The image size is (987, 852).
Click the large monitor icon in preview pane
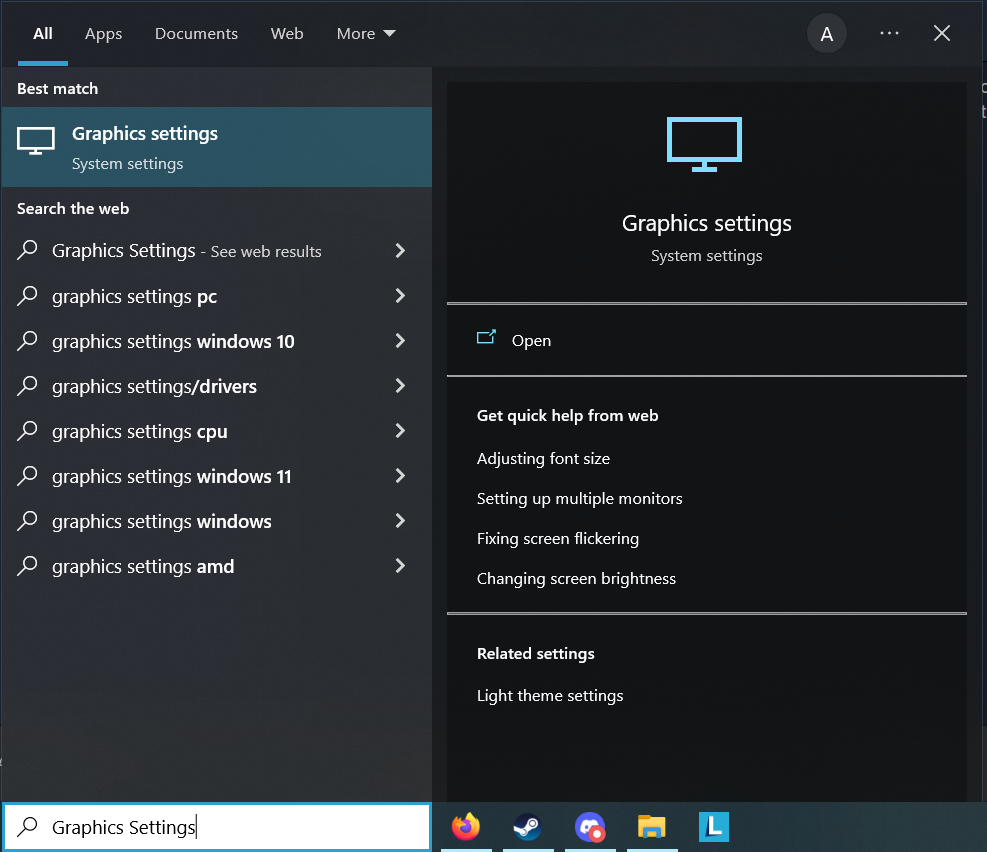[x=705, y=145]
